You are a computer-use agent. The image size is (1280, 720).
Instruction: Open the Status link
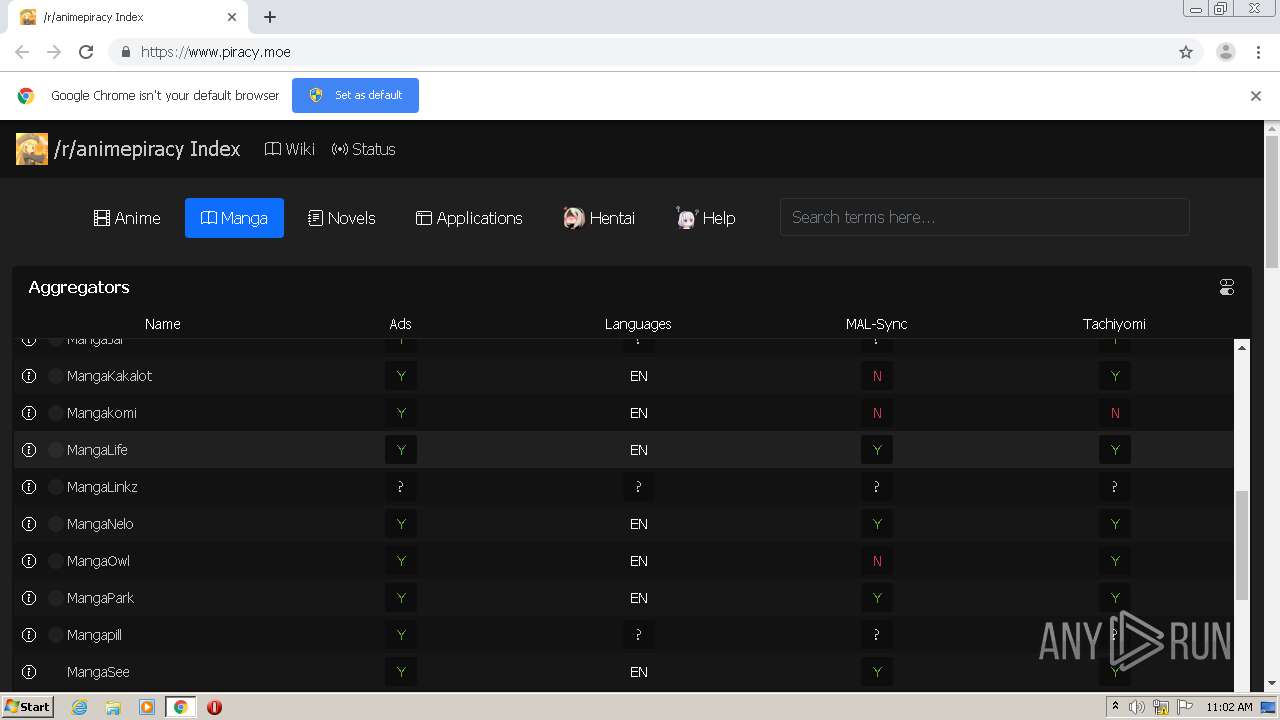364,149
